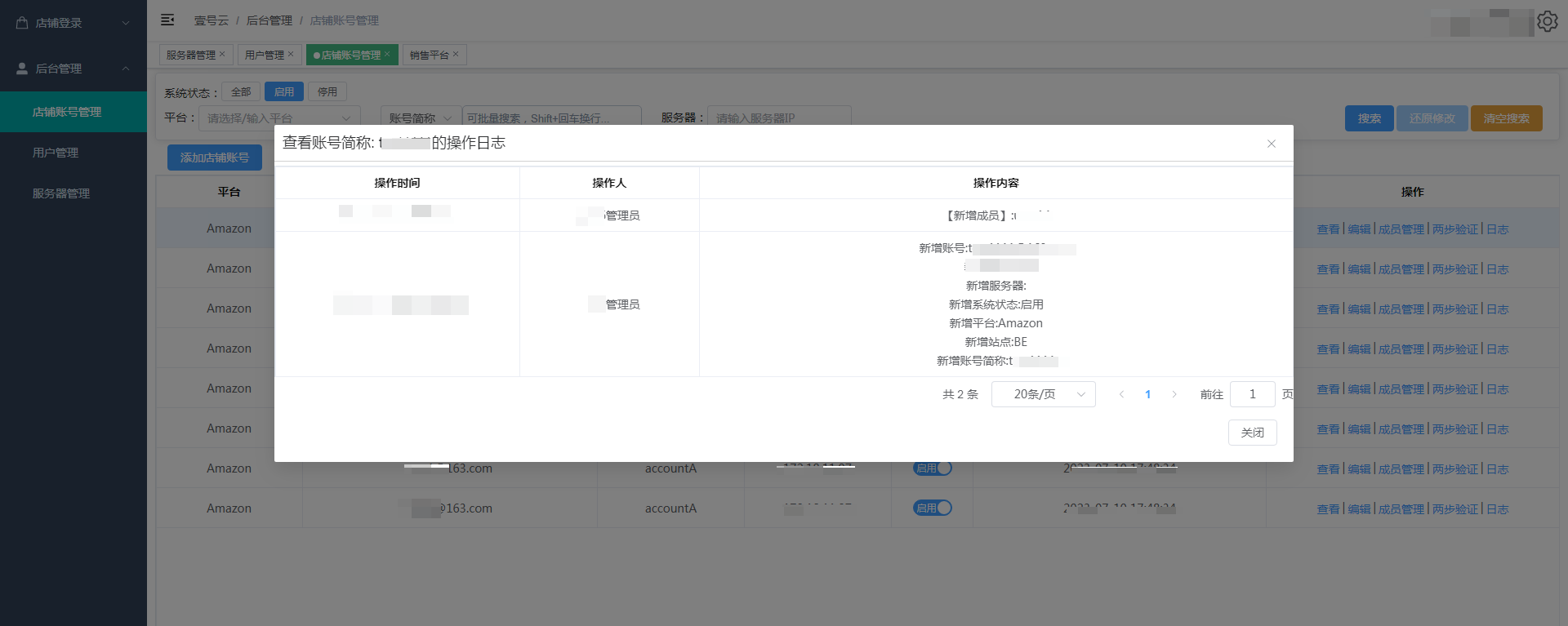
Task: Click 壹号云 breadcrumb
Action: coord(212,20)
